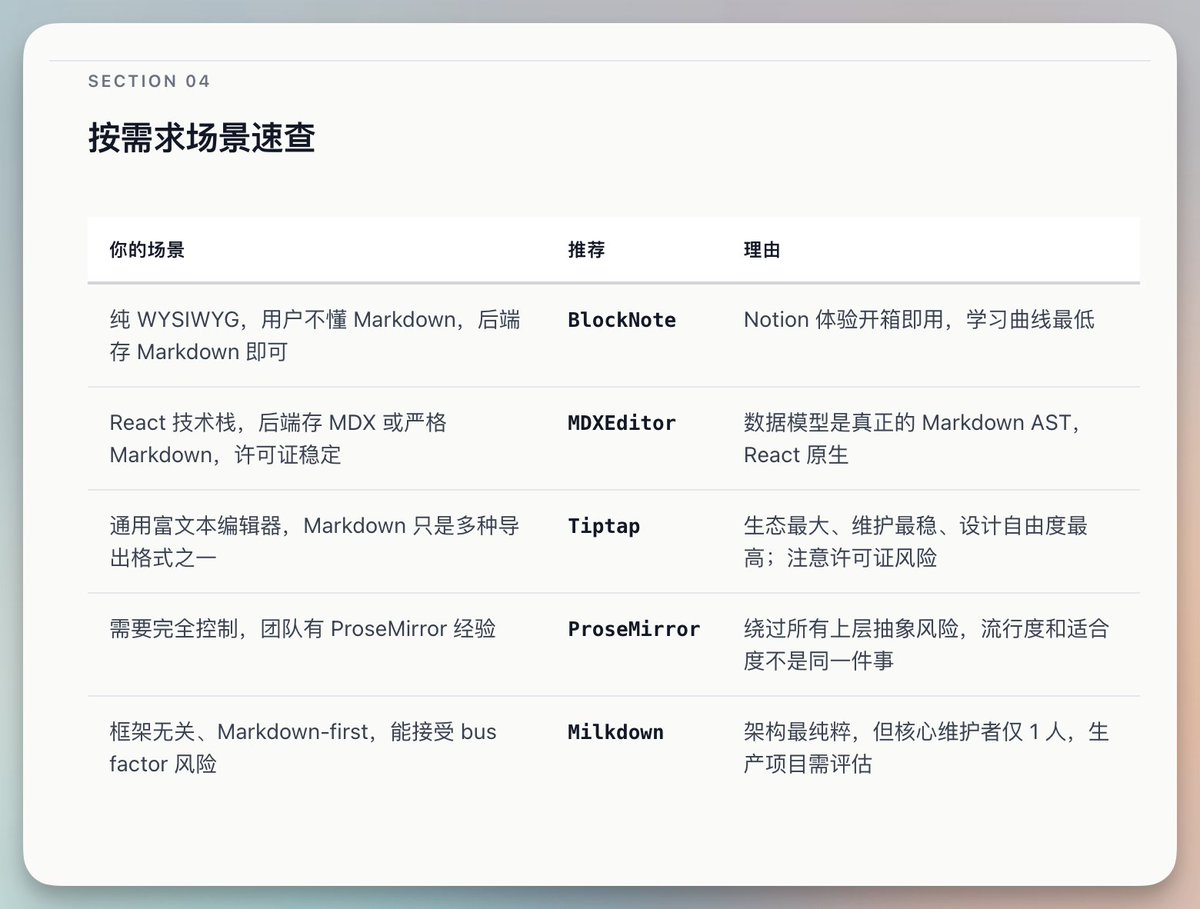The image size is (1200, 909).
Task: Select the heading '按需求场景速查'
Action: click(202, 138)
